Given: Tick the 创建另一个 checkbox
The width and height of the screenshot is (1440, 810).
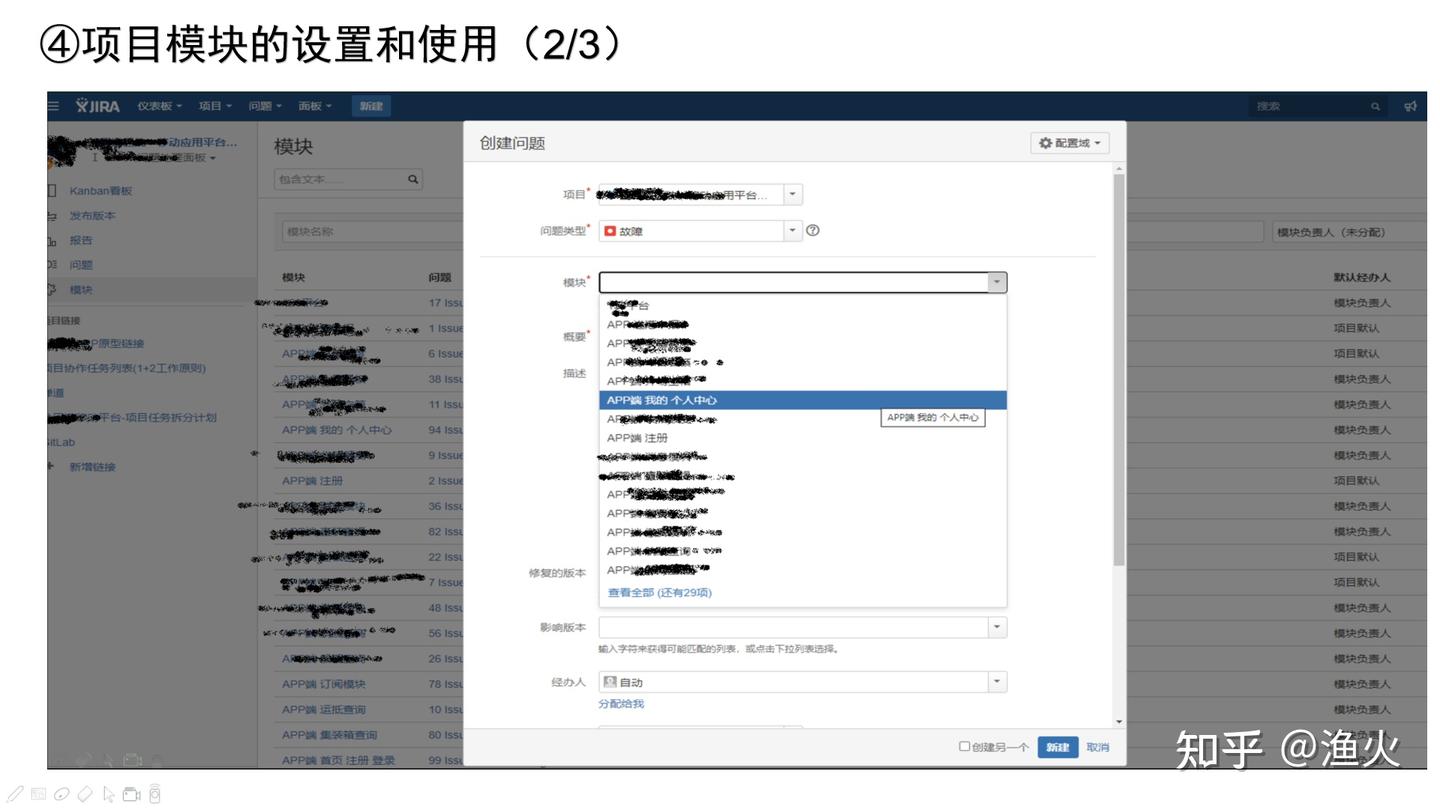Looking at the screenshot, I should 964,746.
